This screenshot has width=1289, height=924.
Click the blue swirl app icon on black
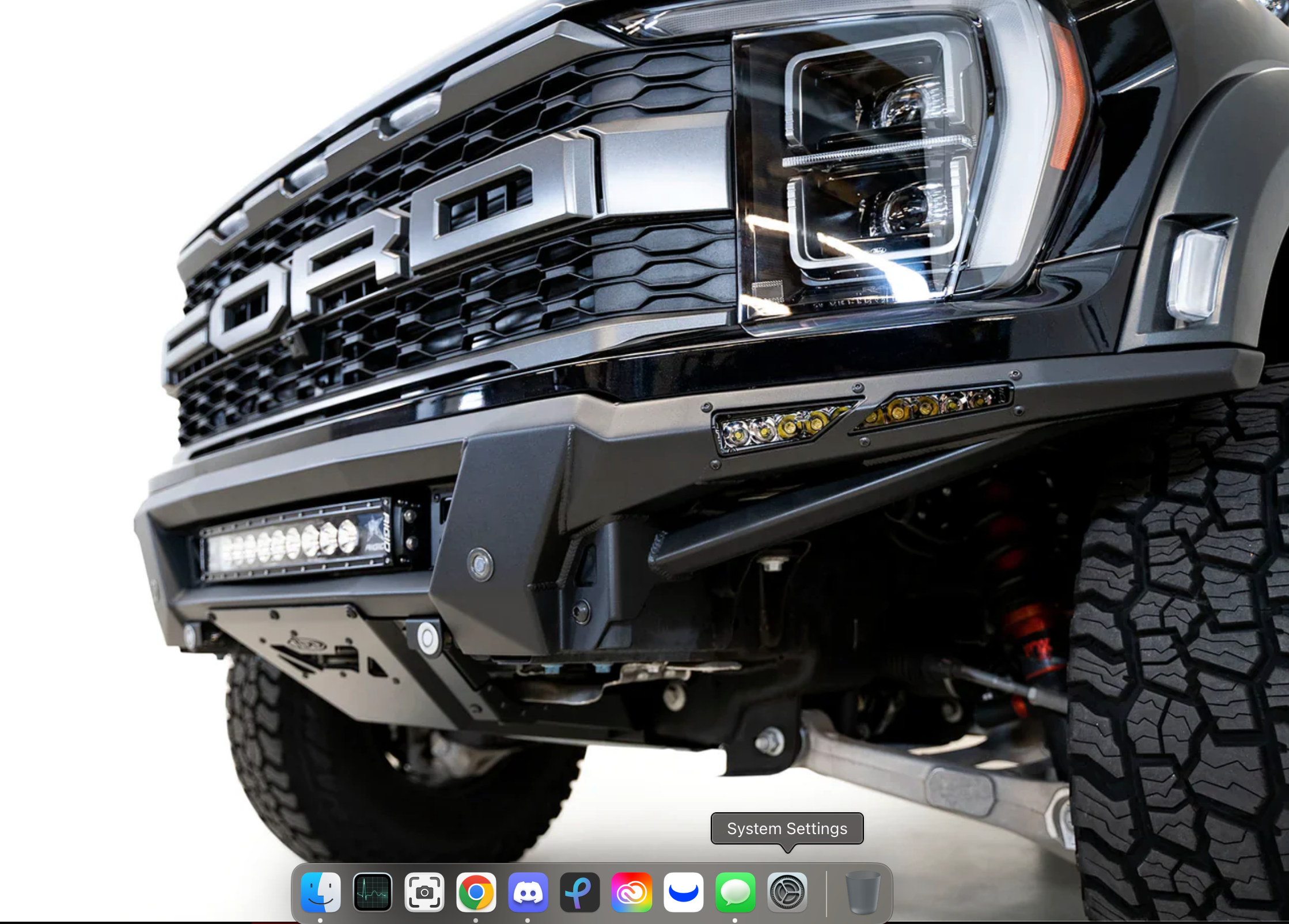(x=580, y=892)
